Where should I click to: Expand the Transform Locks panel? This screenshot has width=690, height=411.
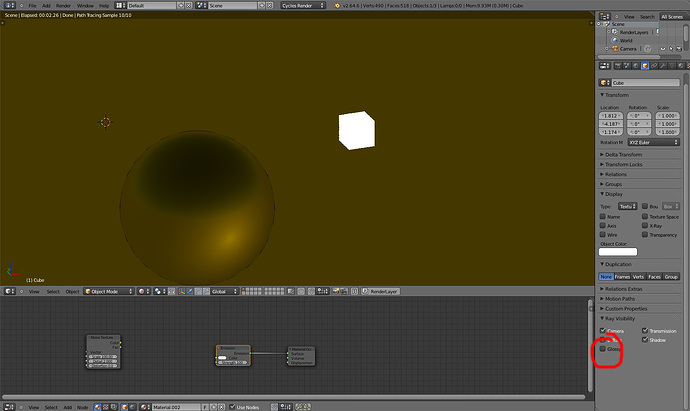click(621, 164)
